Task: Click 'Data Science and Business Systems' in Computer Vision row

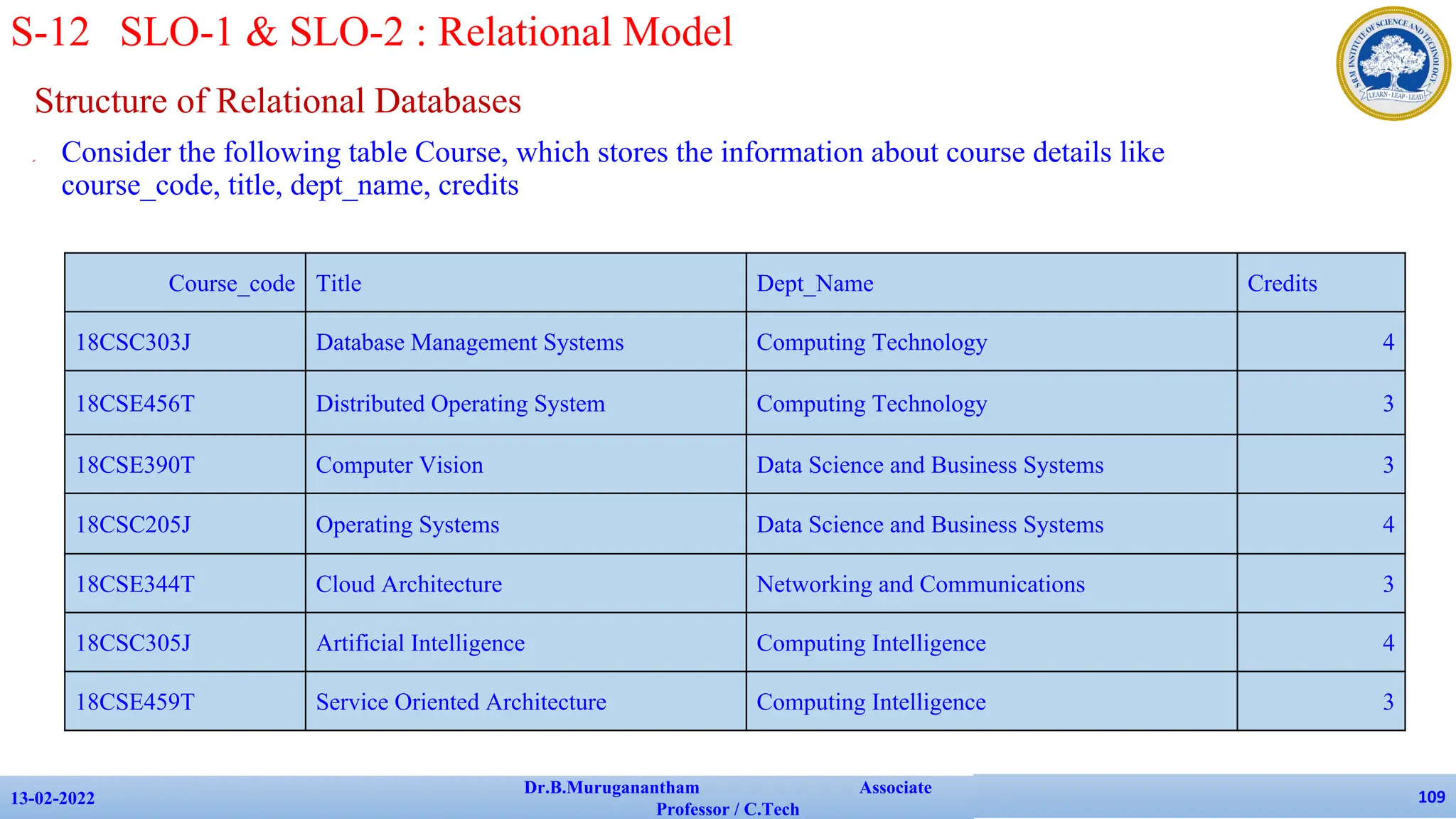Action: point(992,464)
